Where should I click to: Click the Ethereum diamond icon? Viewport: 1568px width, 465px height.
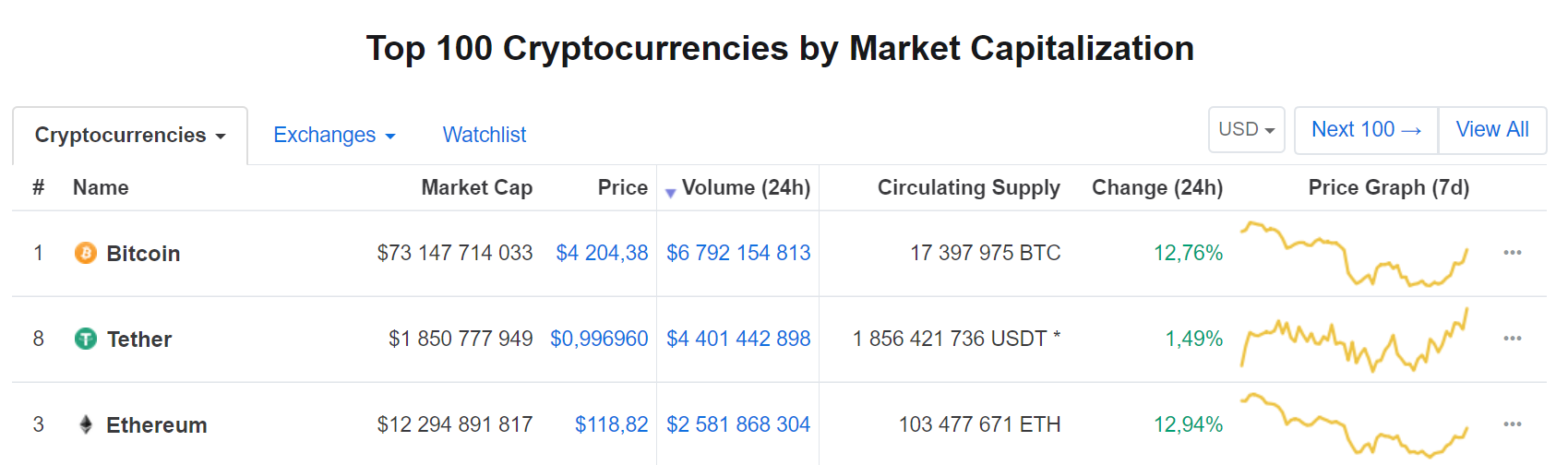[x=86, y=424]
